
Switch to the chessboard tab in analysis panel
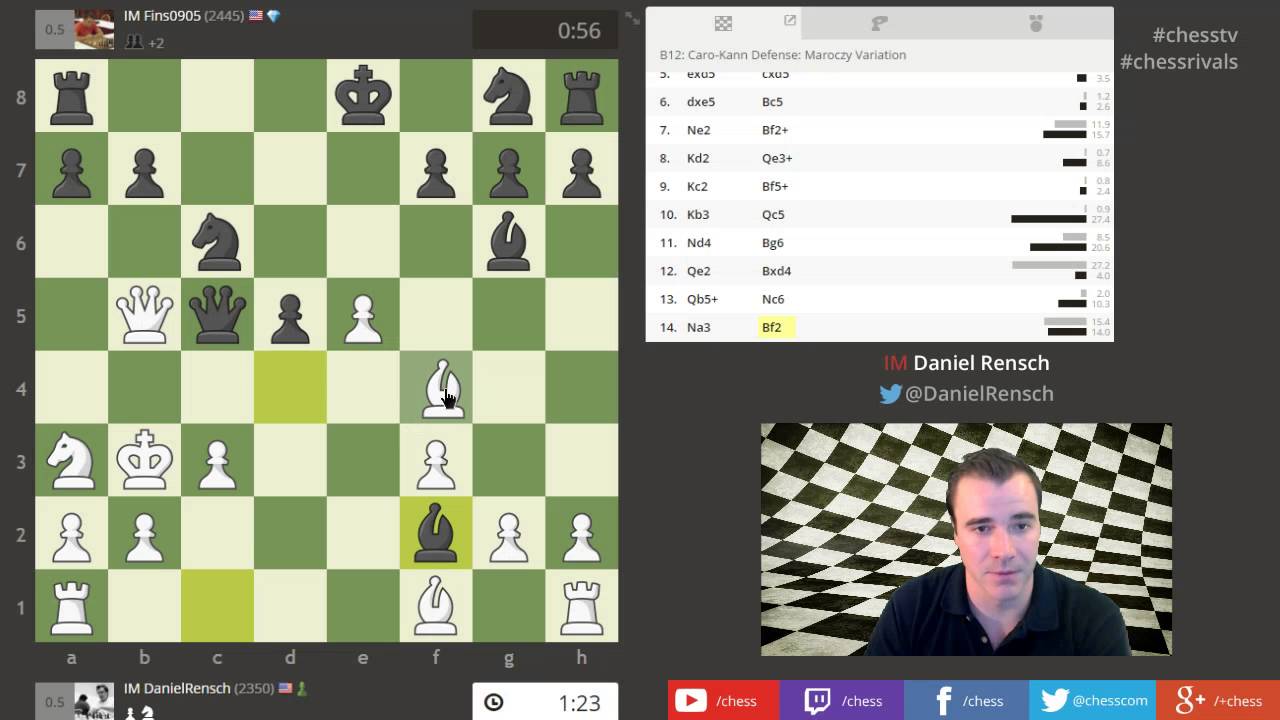click(723, 22)
